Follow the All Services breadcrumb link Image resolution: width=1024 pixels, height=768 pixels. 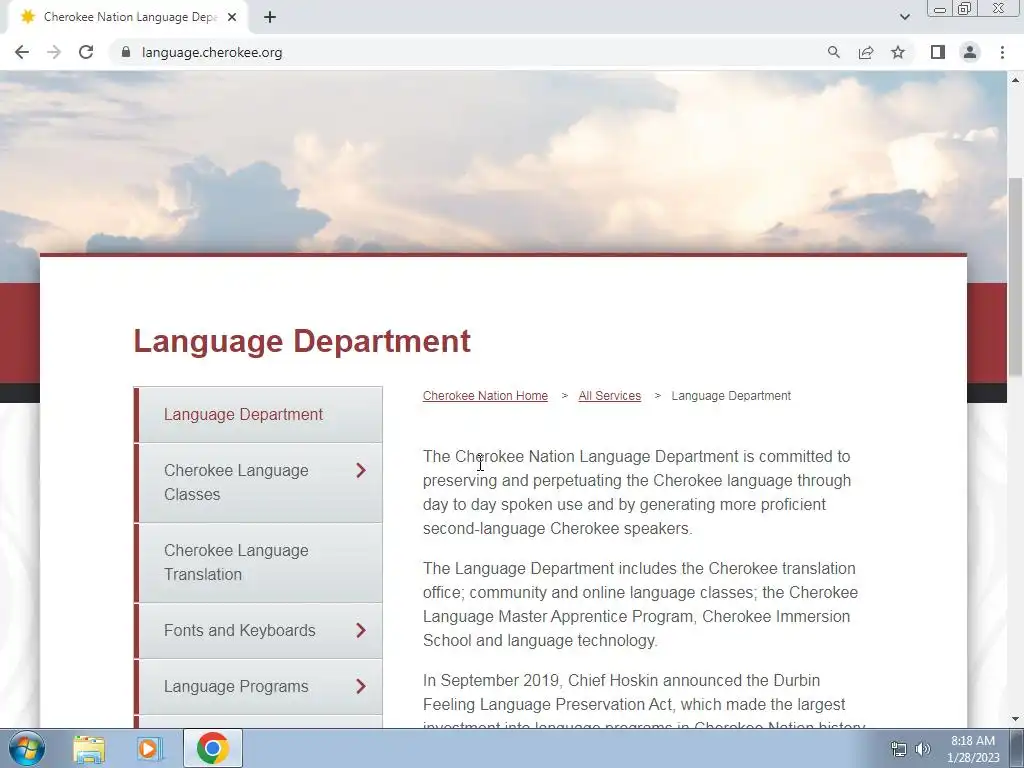tap(610, 396)
